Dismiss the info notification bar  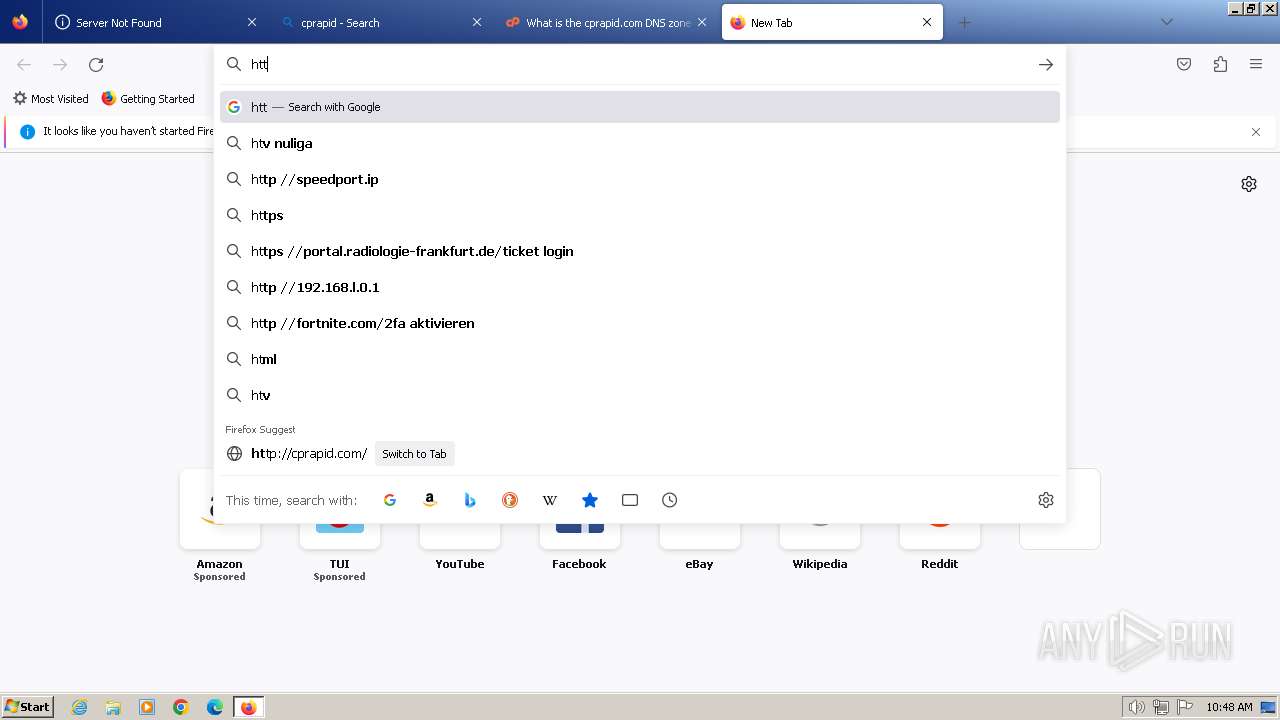point(1256,132)
